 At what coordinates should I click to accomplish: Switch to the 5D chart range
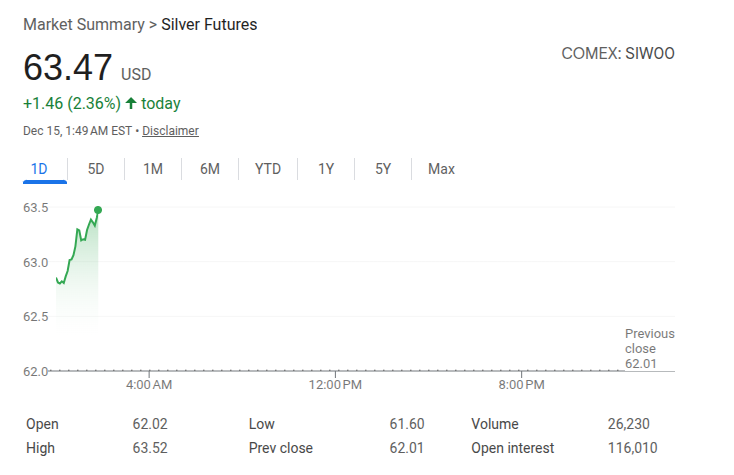point(96,169)
